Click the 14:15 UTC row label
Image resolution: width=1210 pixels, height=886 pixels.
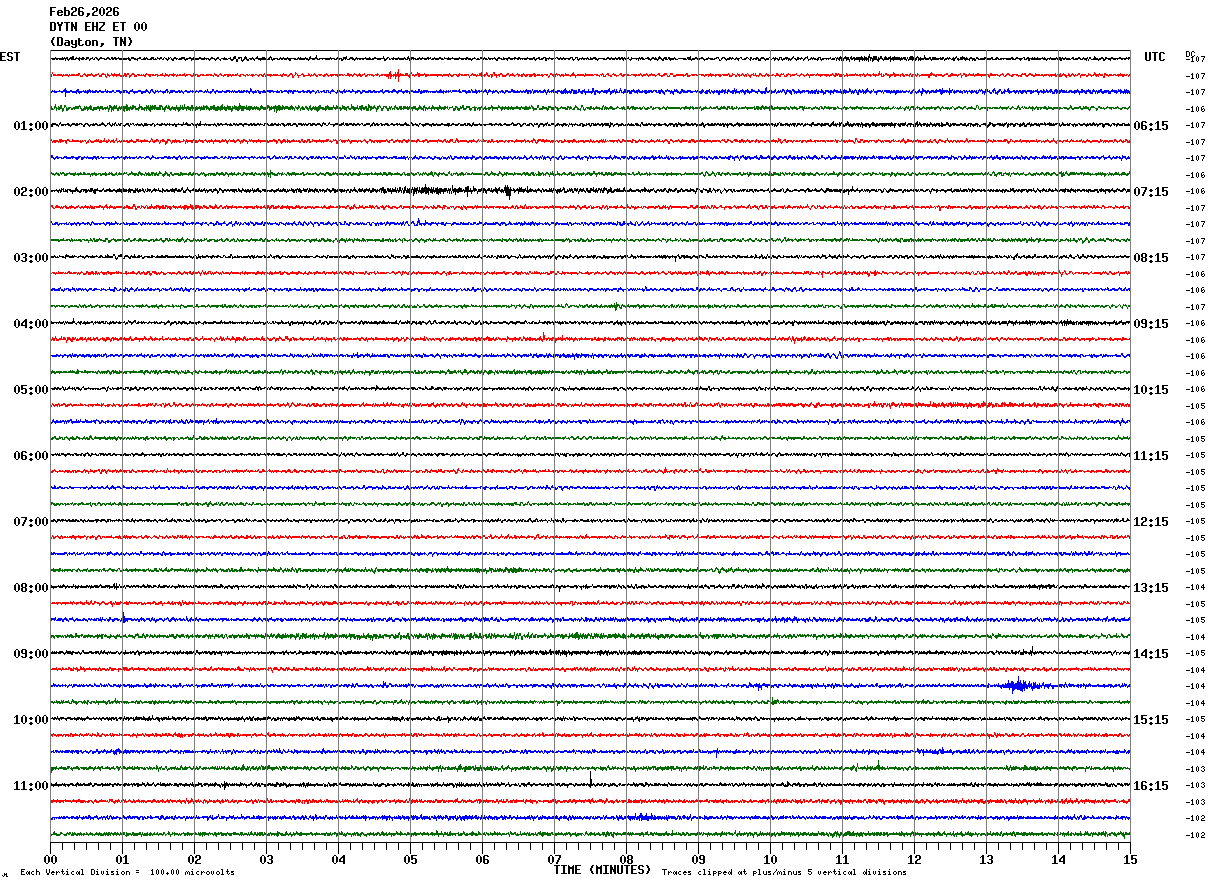click(x=1151, y=654)
